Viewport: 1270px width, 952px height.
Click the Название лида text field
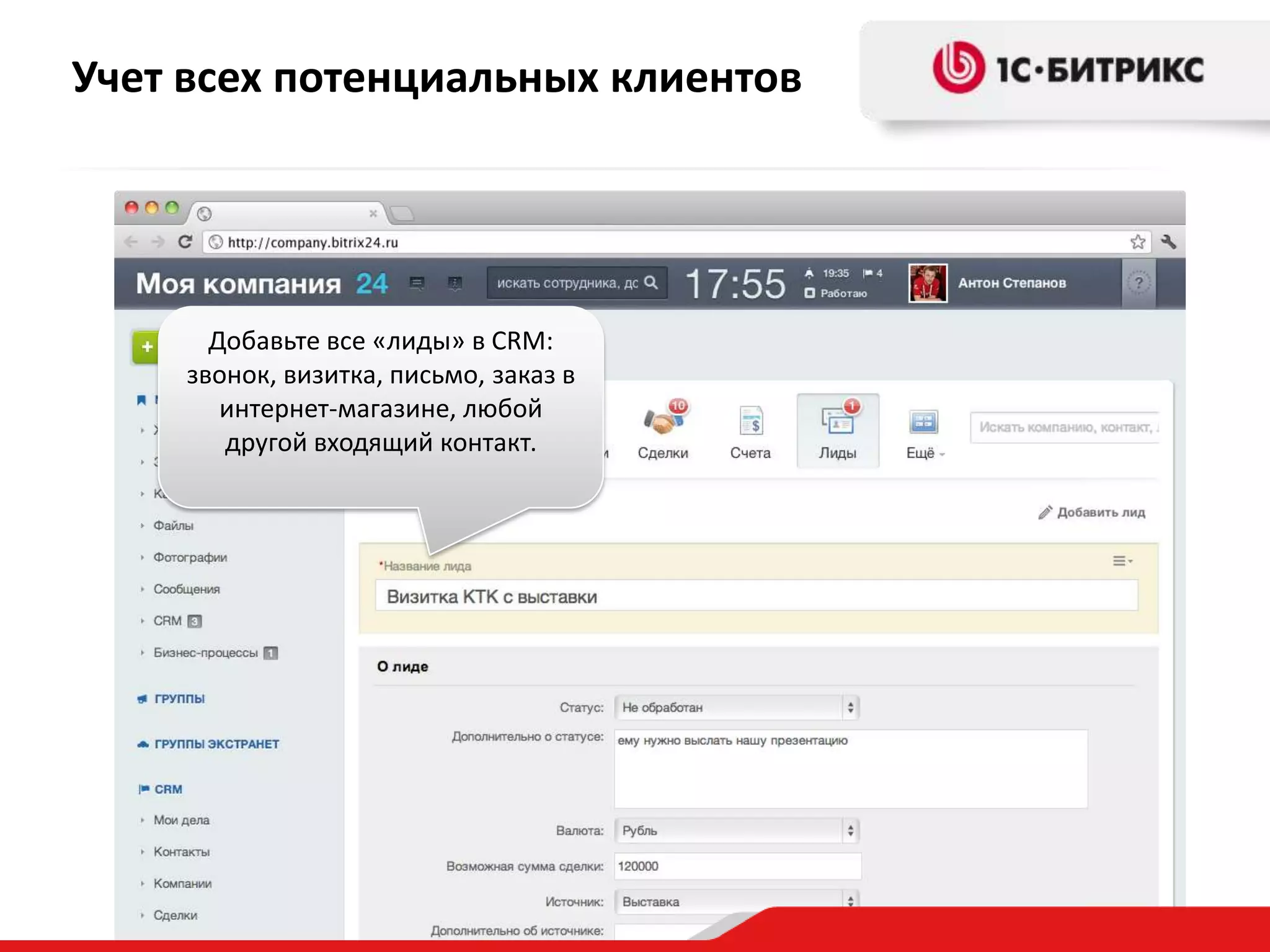(x=757, y=596)
